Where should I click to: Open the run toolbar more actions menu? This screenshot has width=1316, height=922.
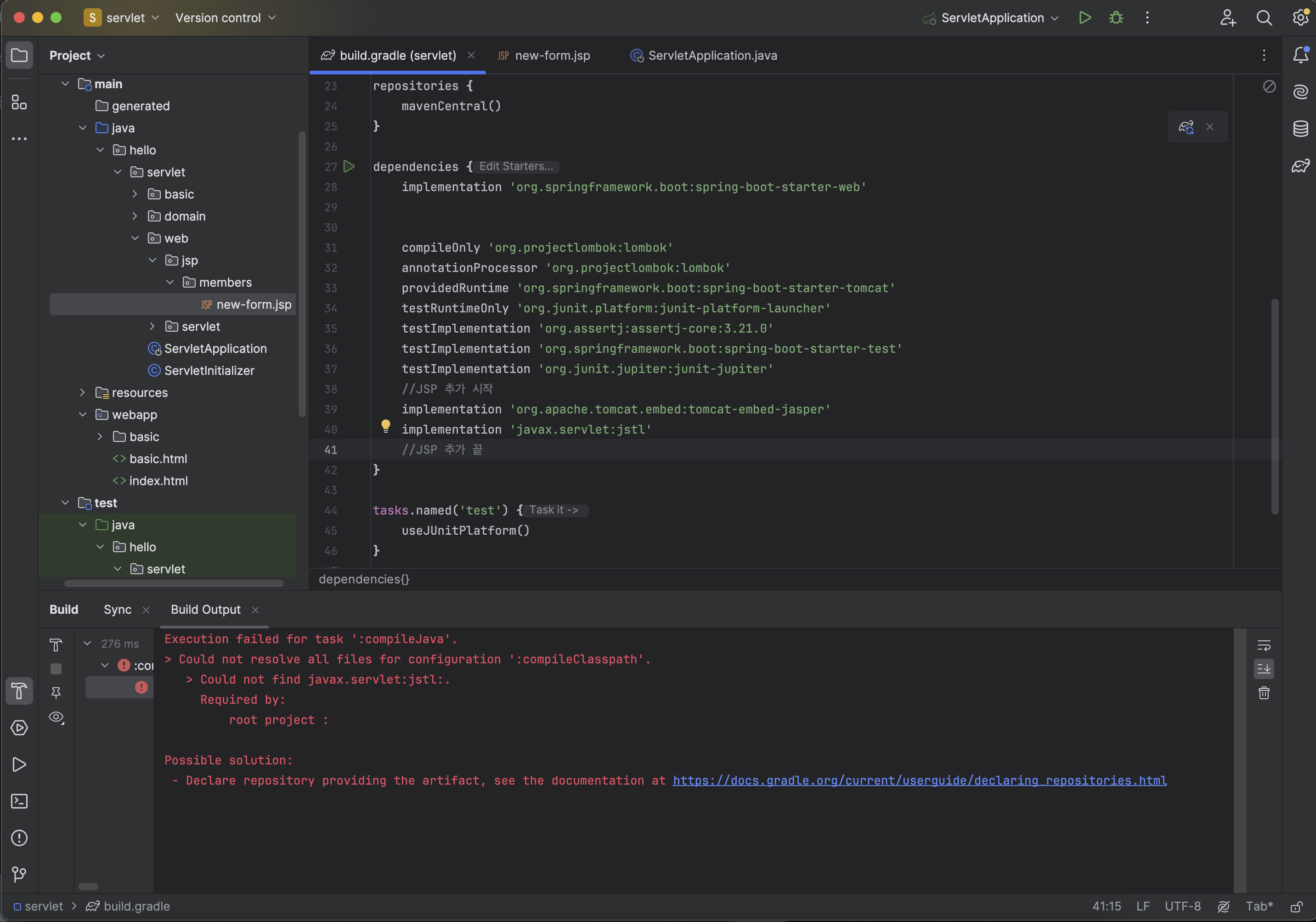coord(1147,18)
